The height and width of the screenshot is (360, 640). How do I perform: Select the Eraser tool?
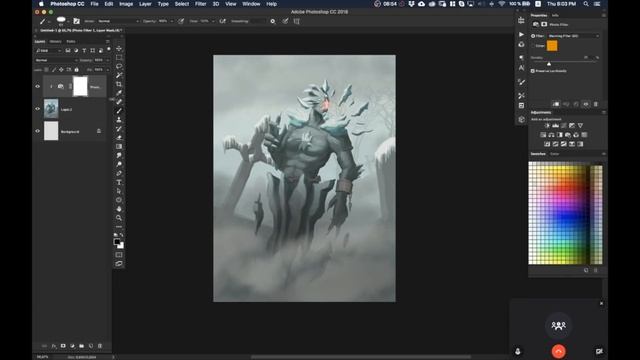(119, 138)
